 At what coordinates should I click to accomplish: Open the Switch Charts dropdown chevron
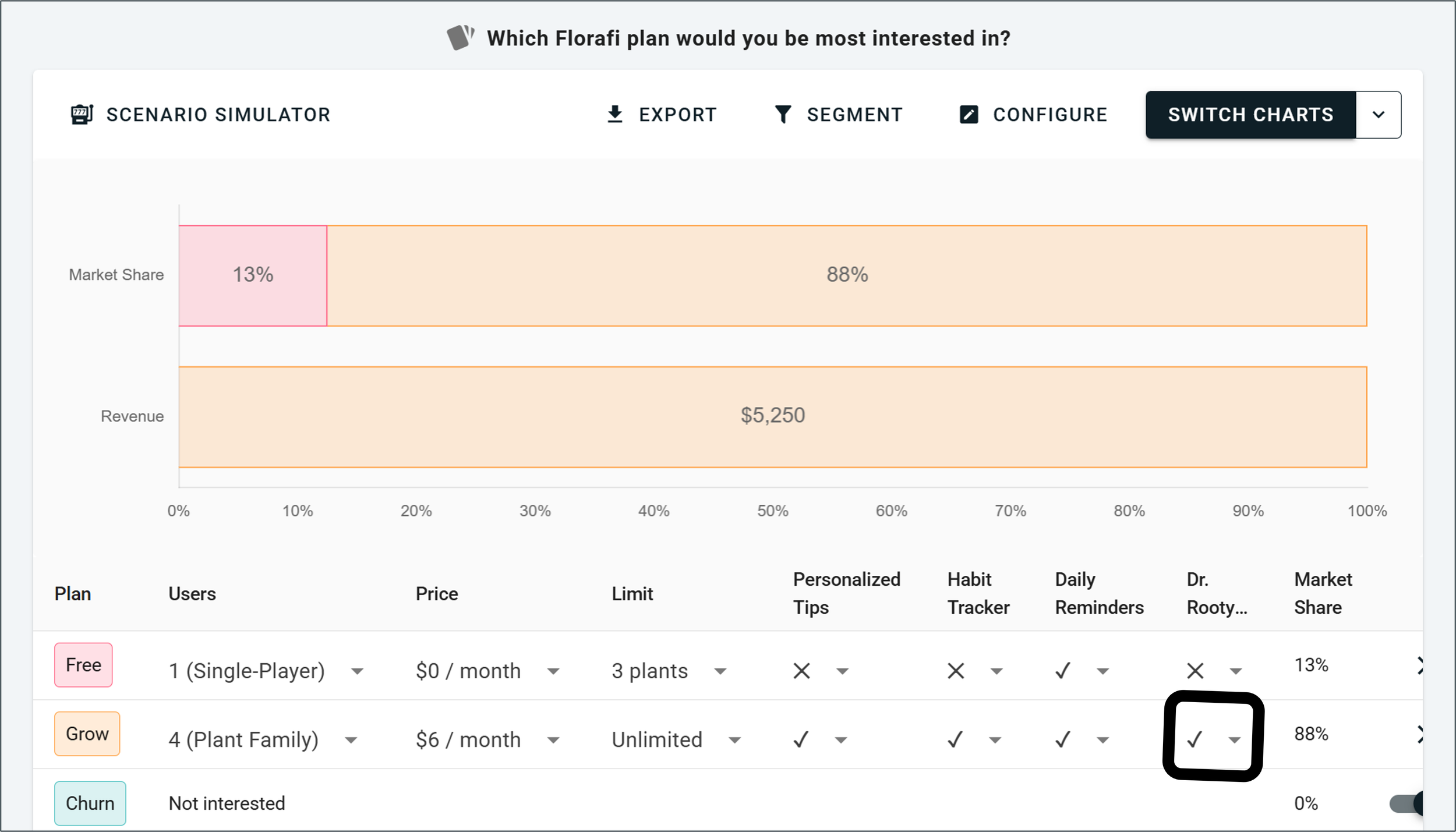point(1378,114)
